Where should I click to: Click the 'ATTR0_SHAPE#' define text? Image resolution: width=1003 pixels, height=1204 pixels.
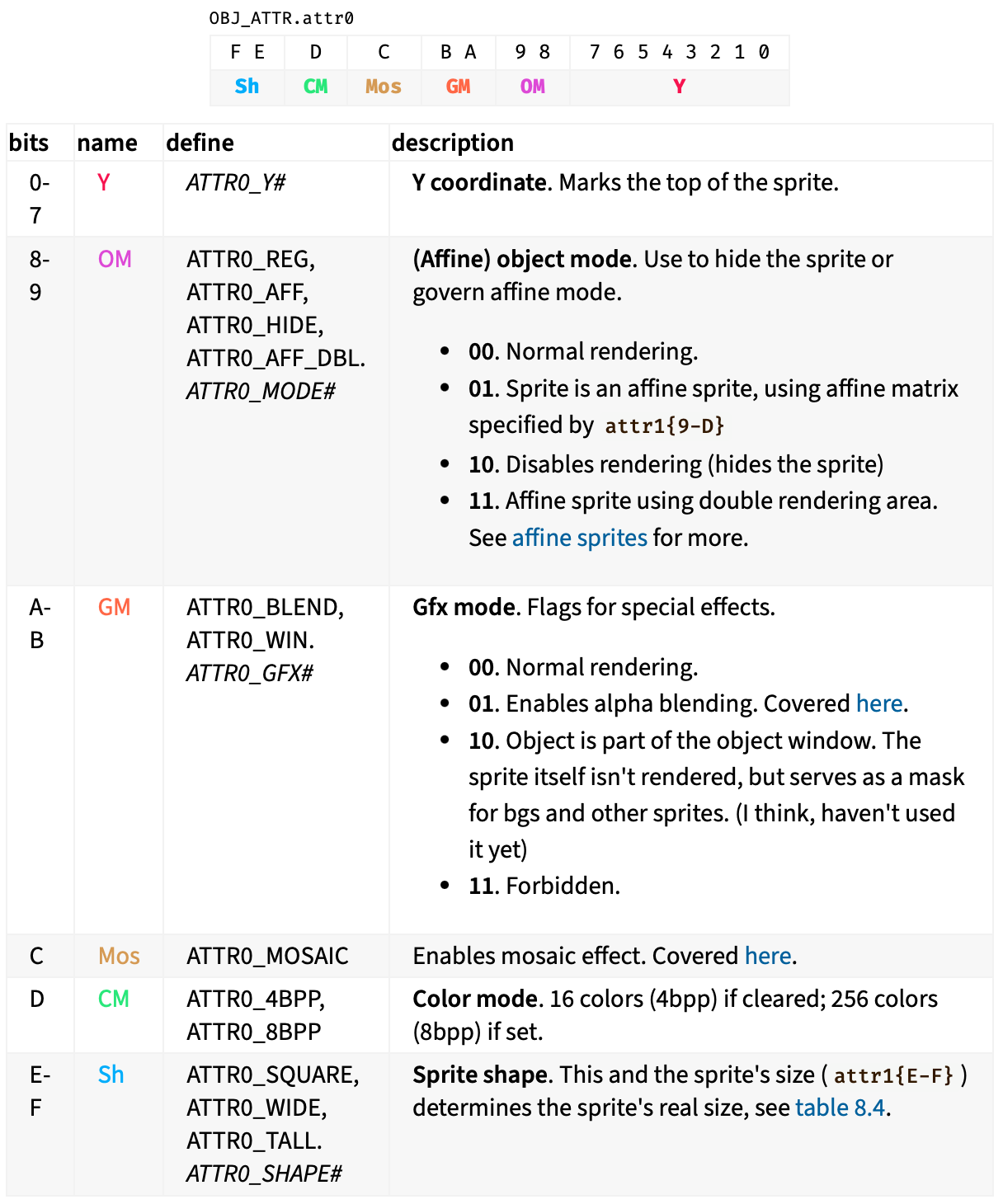click(x=264, y=1173)
